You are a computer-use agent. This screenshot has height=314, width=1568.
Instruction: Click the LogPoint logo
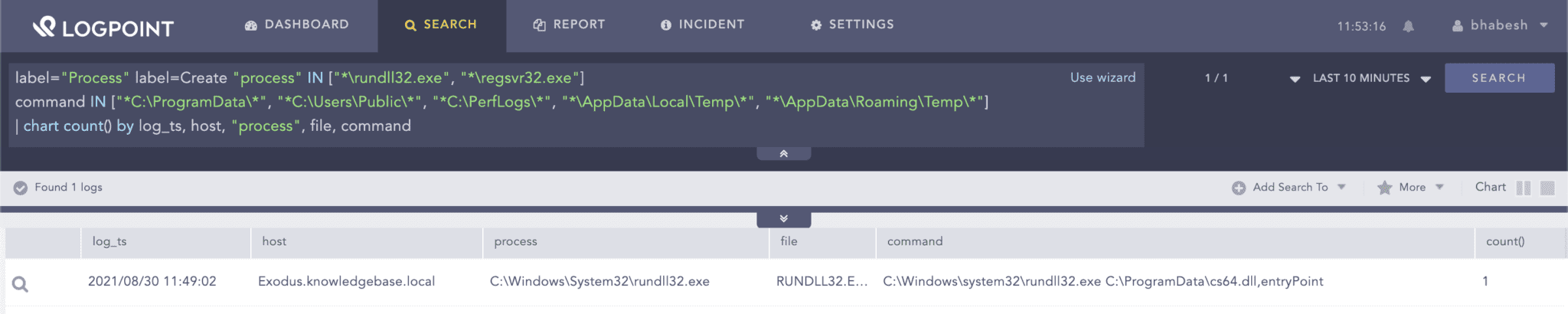(103, 28)
